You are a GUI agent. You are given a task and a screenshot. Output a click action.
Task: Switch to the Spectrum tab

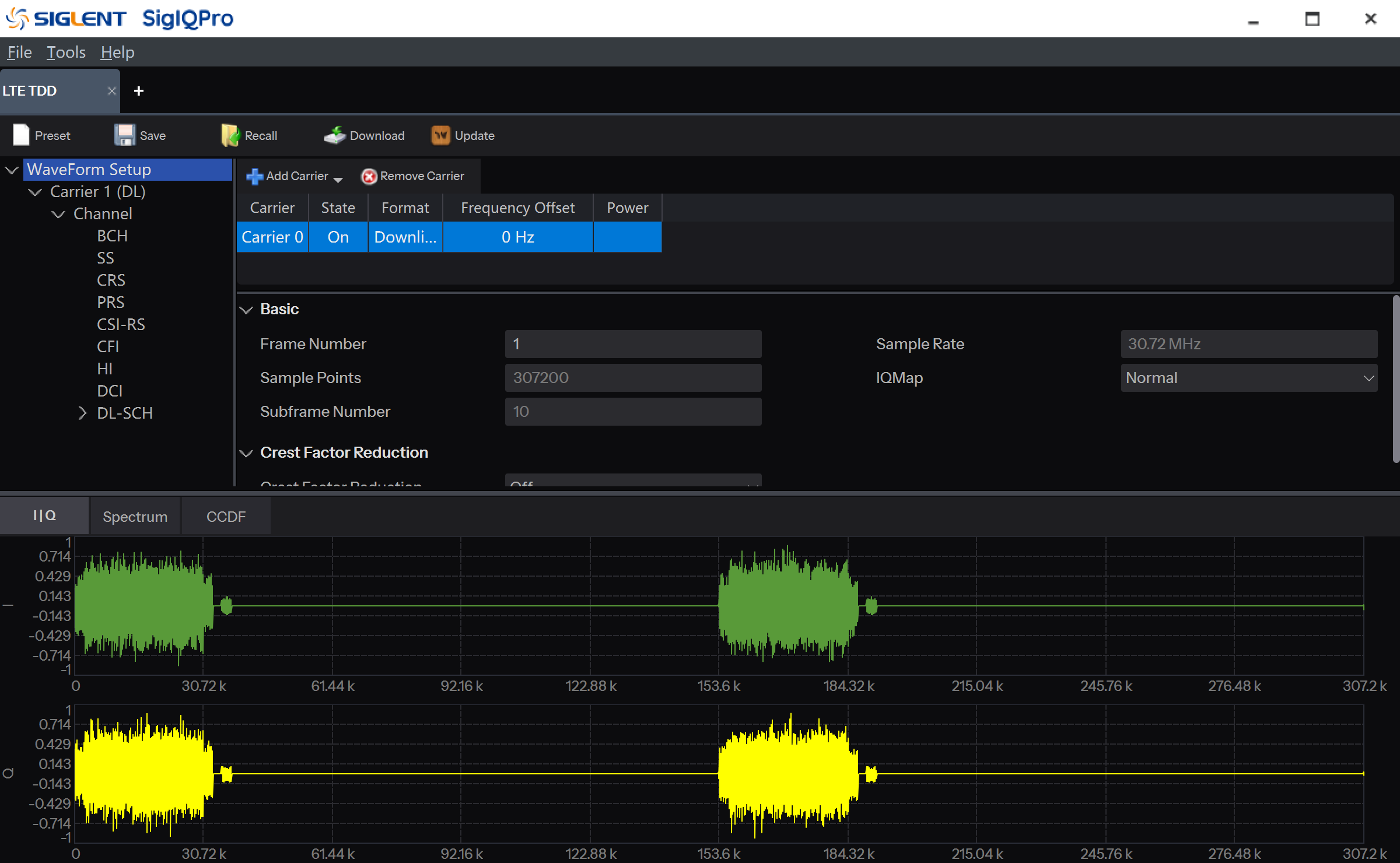[x=135, y=517]
